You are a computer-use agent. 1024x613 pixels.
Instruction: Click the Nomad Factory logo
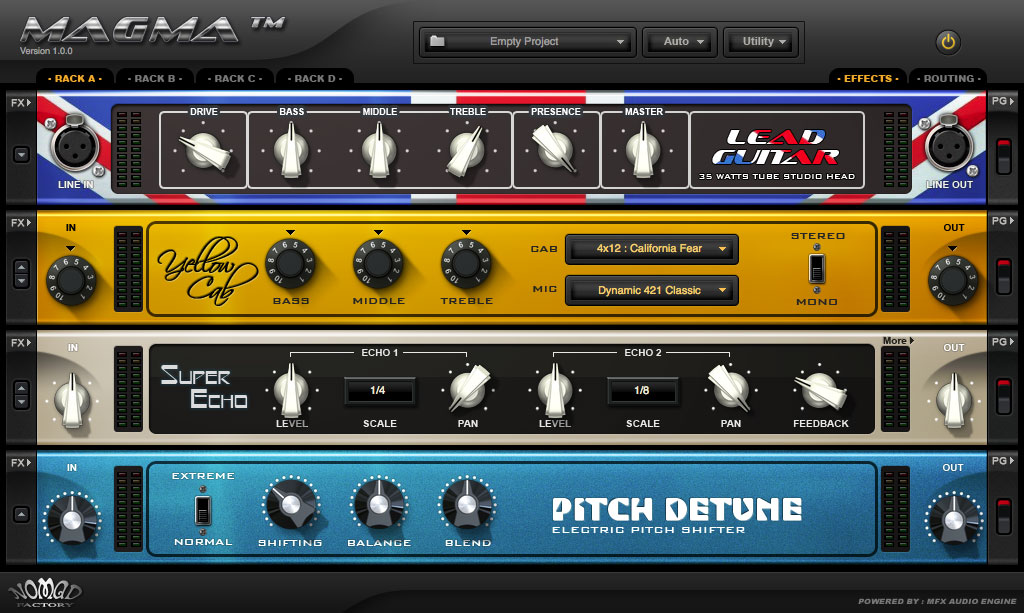click(x=44, y=592)
